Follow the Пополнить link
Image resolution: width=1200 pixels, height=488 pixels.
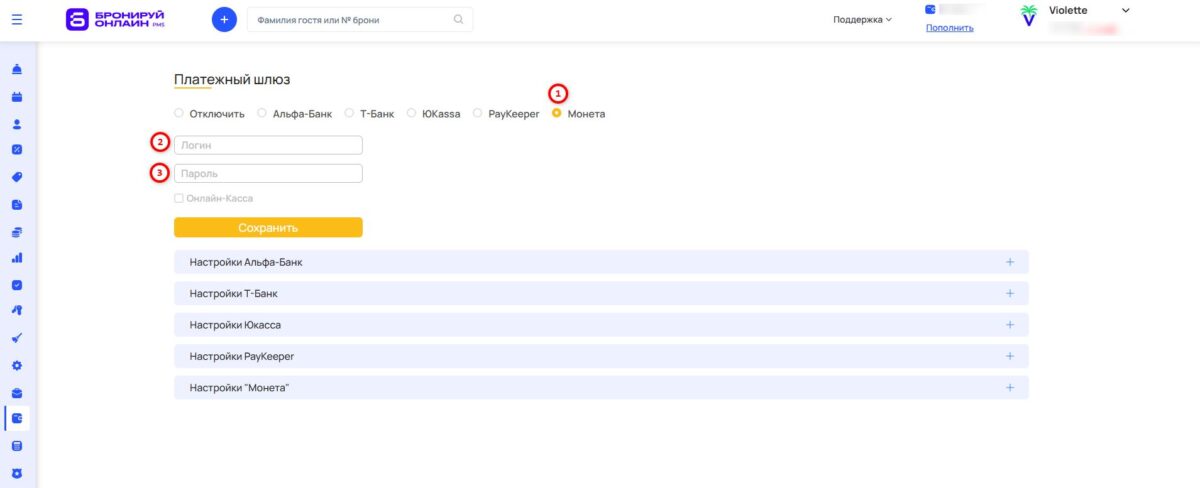949,28
